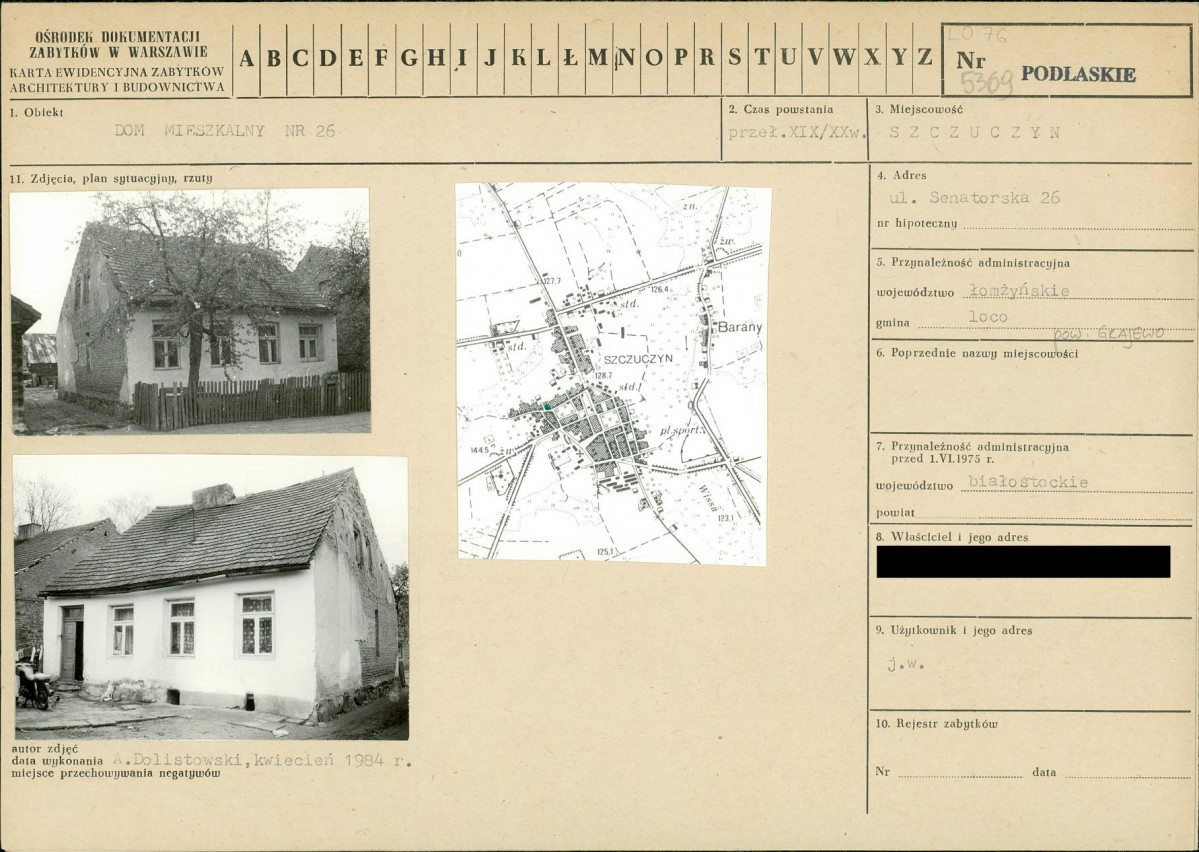Screen dimensions: 1199x852
Task: Open the bottom photo of the white house
Action: [x=211, y=597]
